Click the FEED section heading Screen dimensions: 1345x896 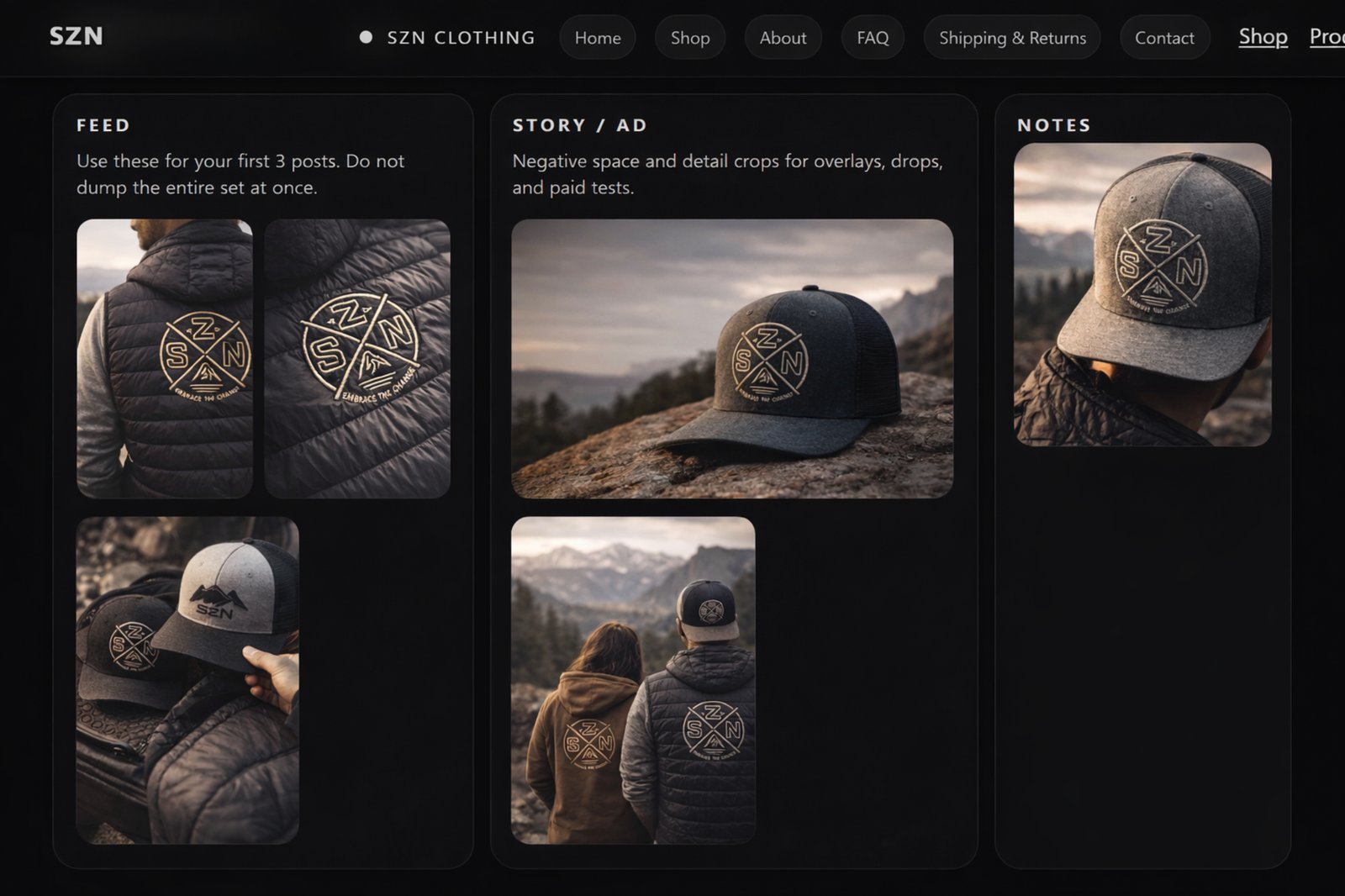pos(103,125)
